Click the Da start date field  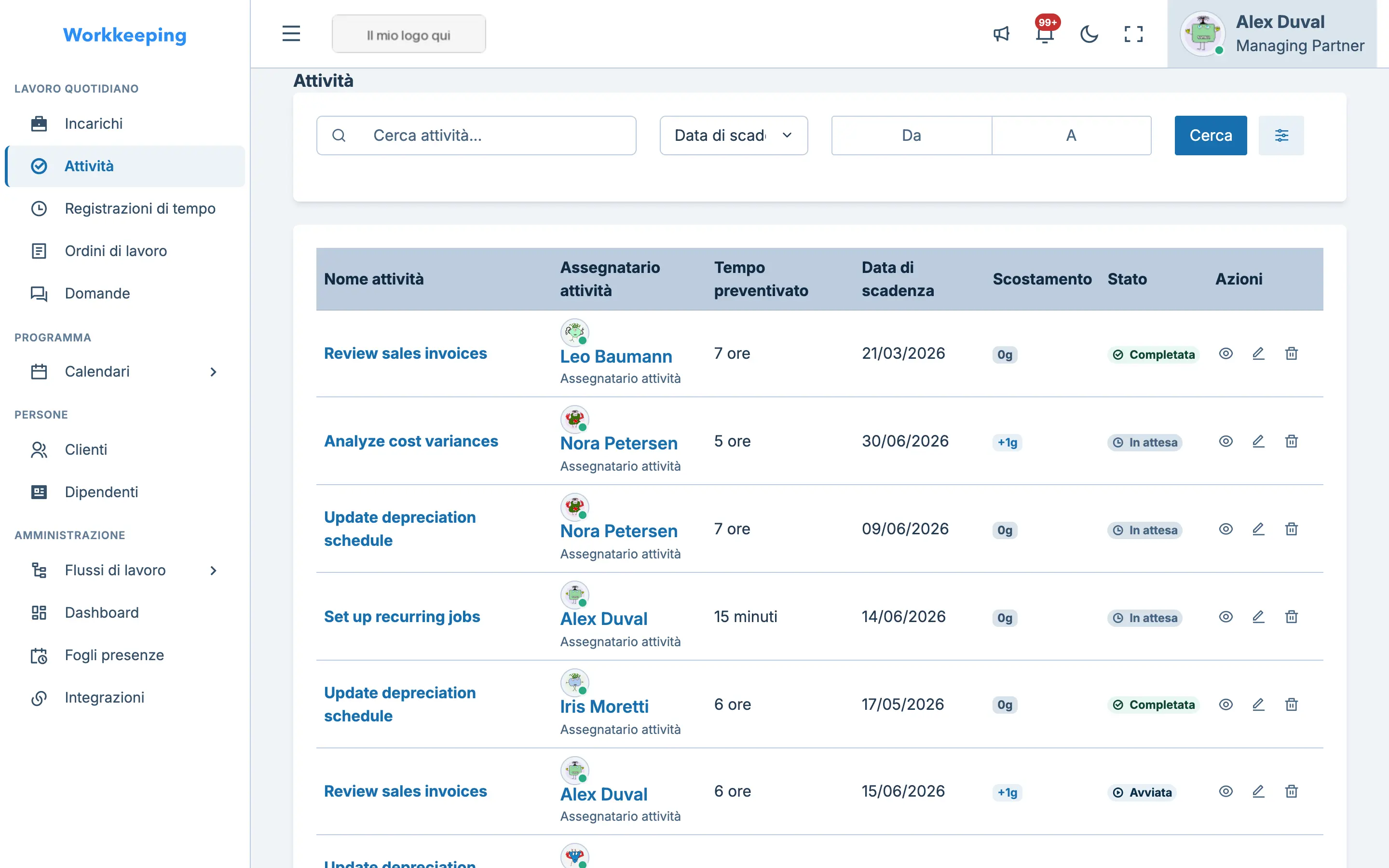pyautogui.click(x=912, y=136)
